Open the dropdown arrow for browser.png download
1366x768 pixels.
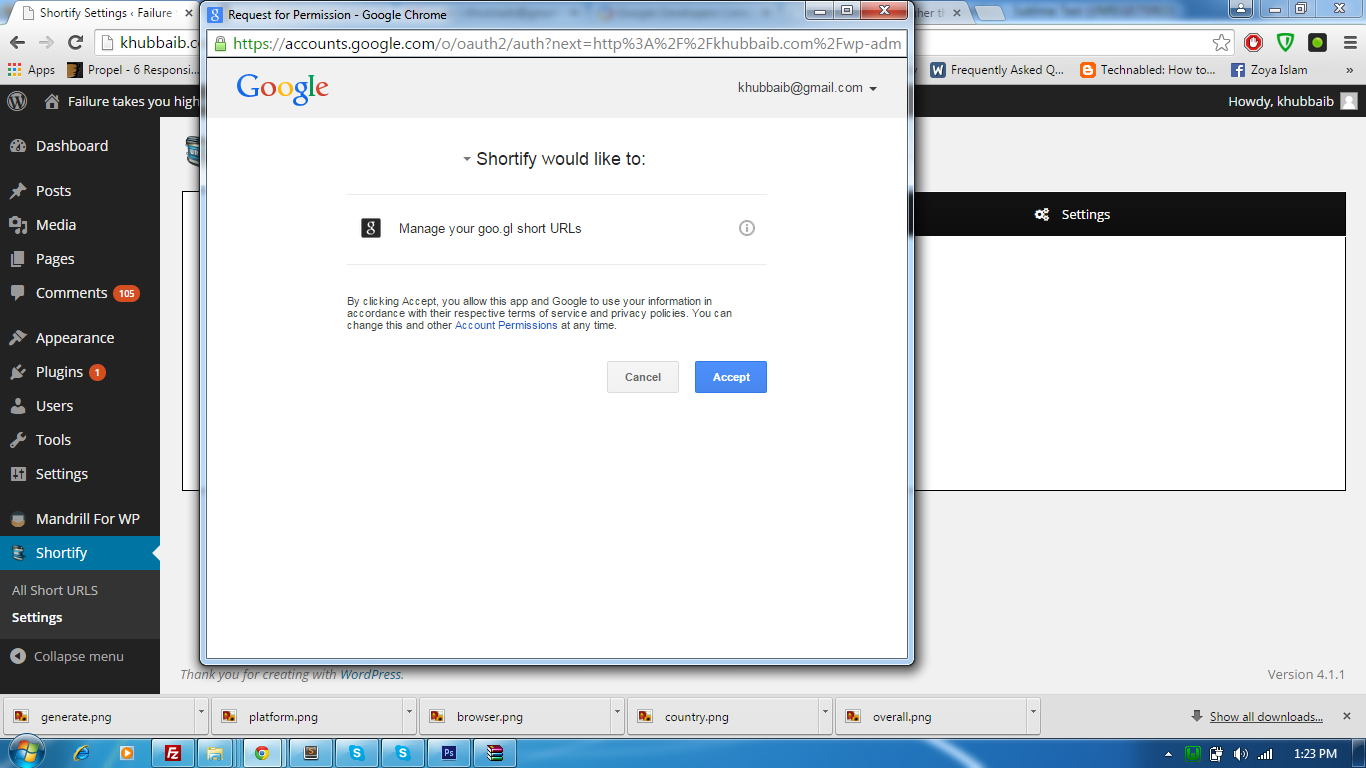click(x=618, y=716)
